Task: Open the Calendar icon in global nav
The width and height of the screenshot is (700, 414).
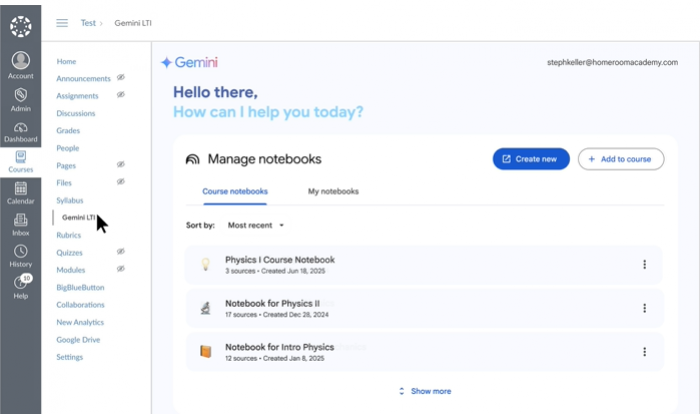Action: [x=21, y=188]
